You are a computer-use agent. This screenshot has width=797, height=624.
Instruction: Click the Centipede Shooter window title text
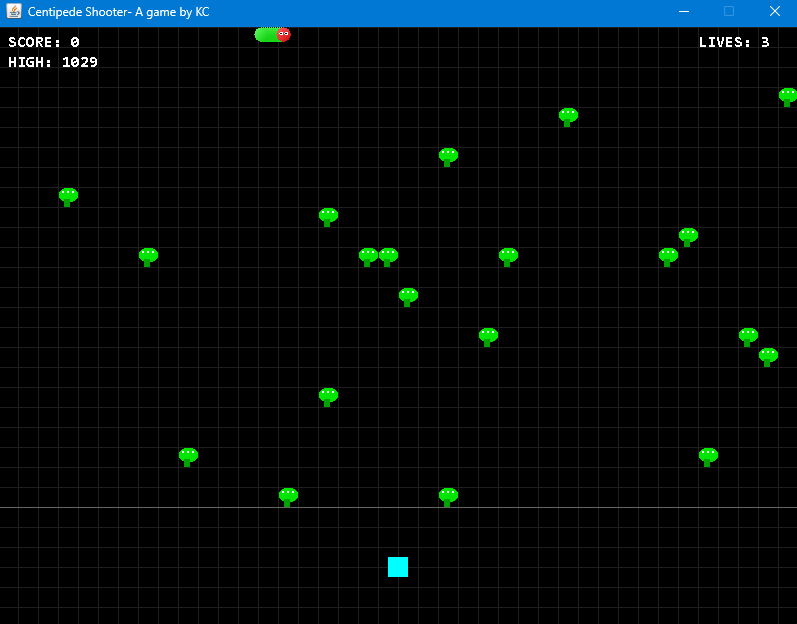(118, 12)
